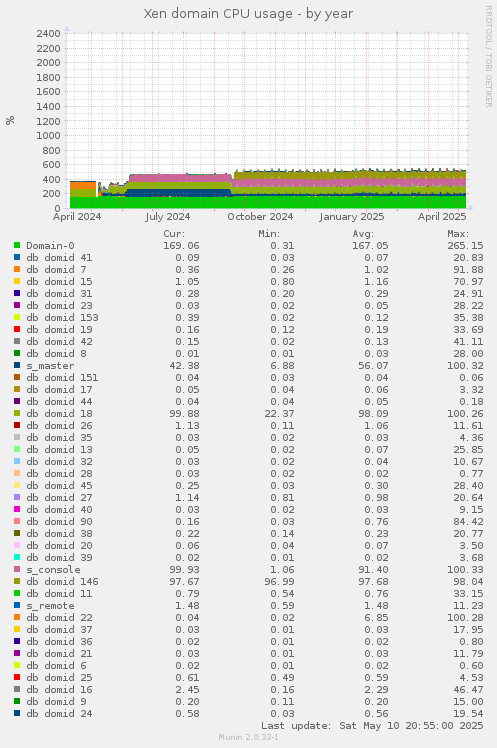Image resolution: width=497 pixels, height=748 pixels.
Task: Click the db domid 18 current value '99.88'
Action: (184, 414)
